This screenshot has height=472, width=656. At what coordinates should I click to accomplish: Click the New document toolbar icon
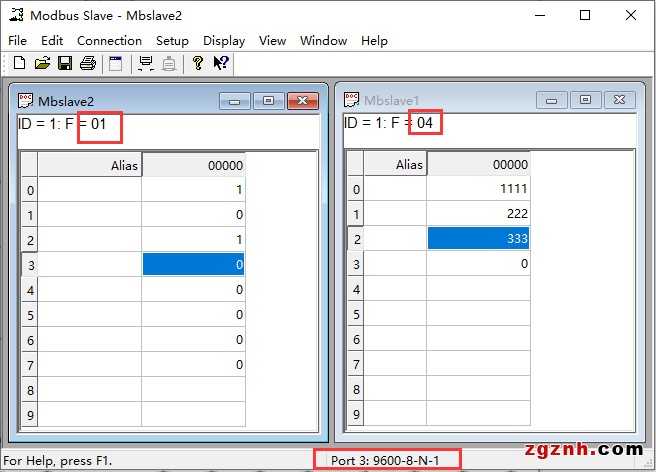[19, 63]
